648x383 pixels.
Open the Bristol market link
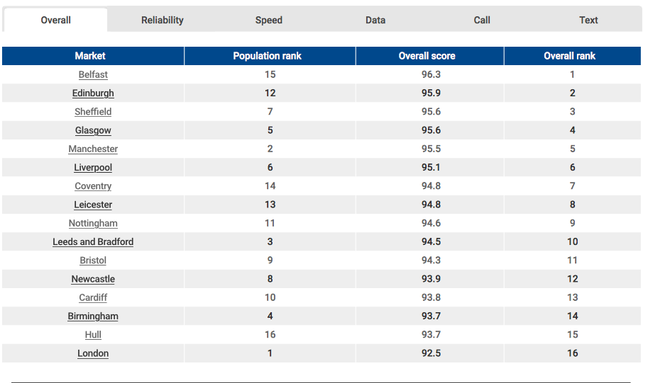[x=93, y=260]
